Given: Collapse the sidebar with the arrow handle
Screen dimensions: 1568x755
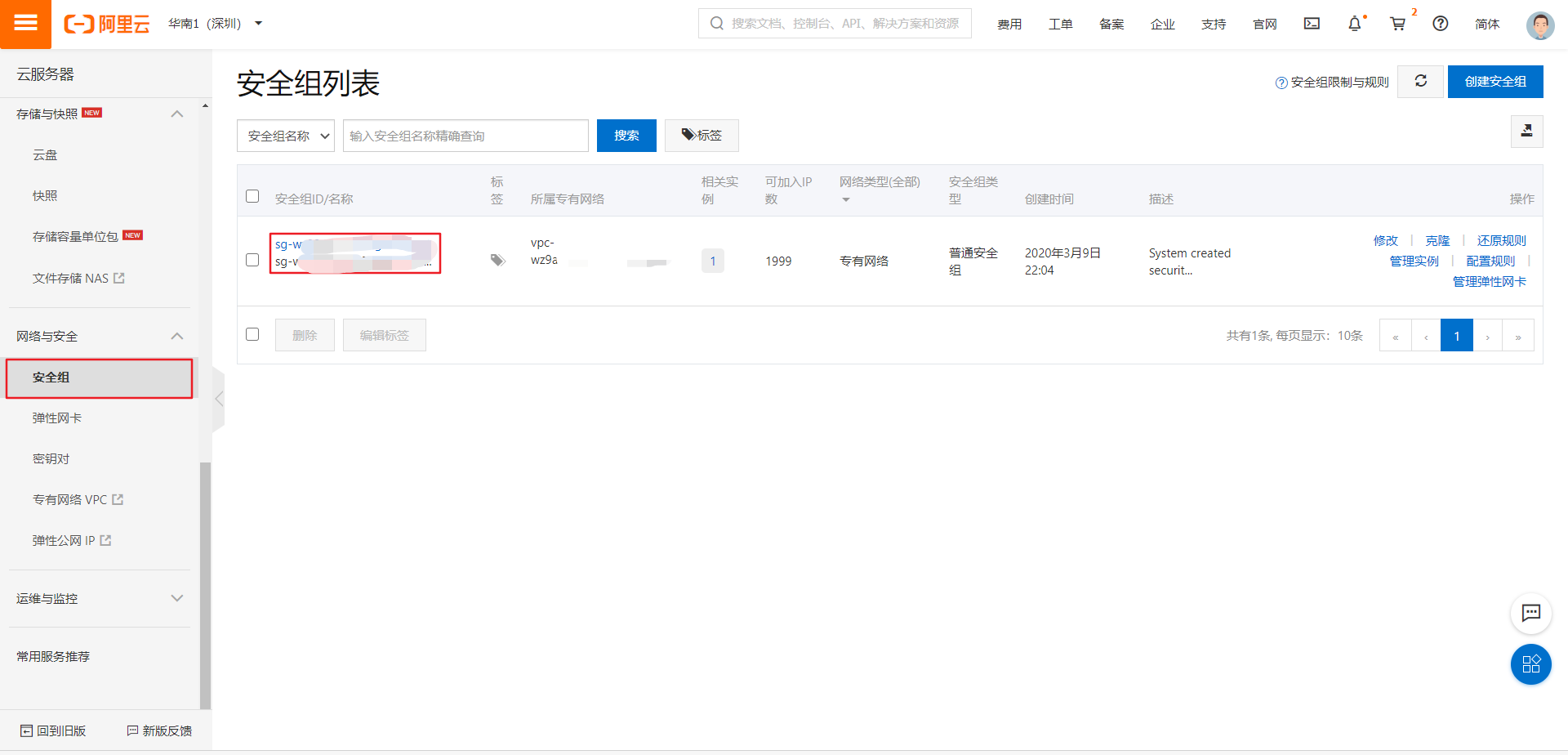Looking at the screenshot, I should click(218, 399).
